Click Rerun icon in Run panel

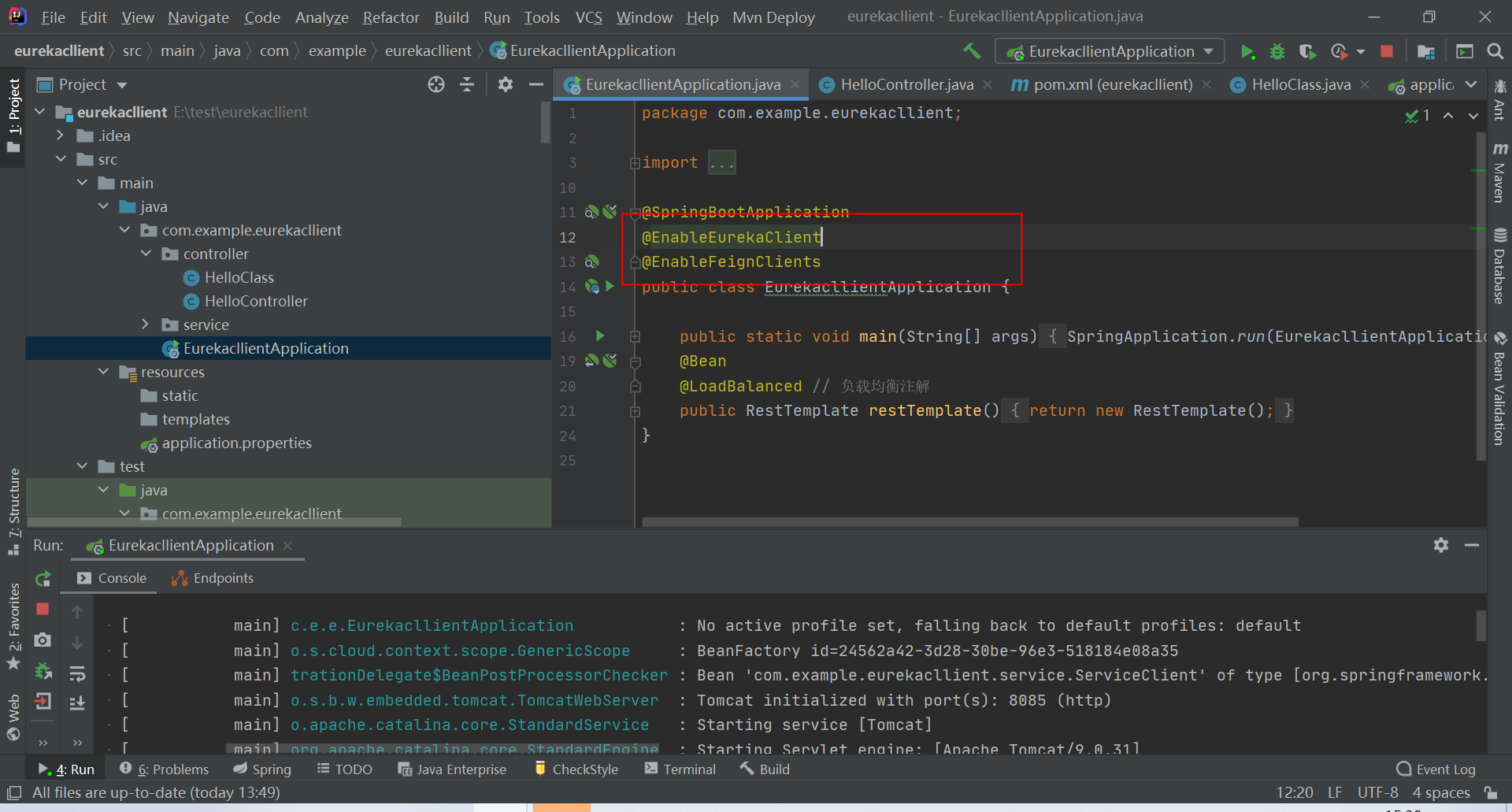43,579
